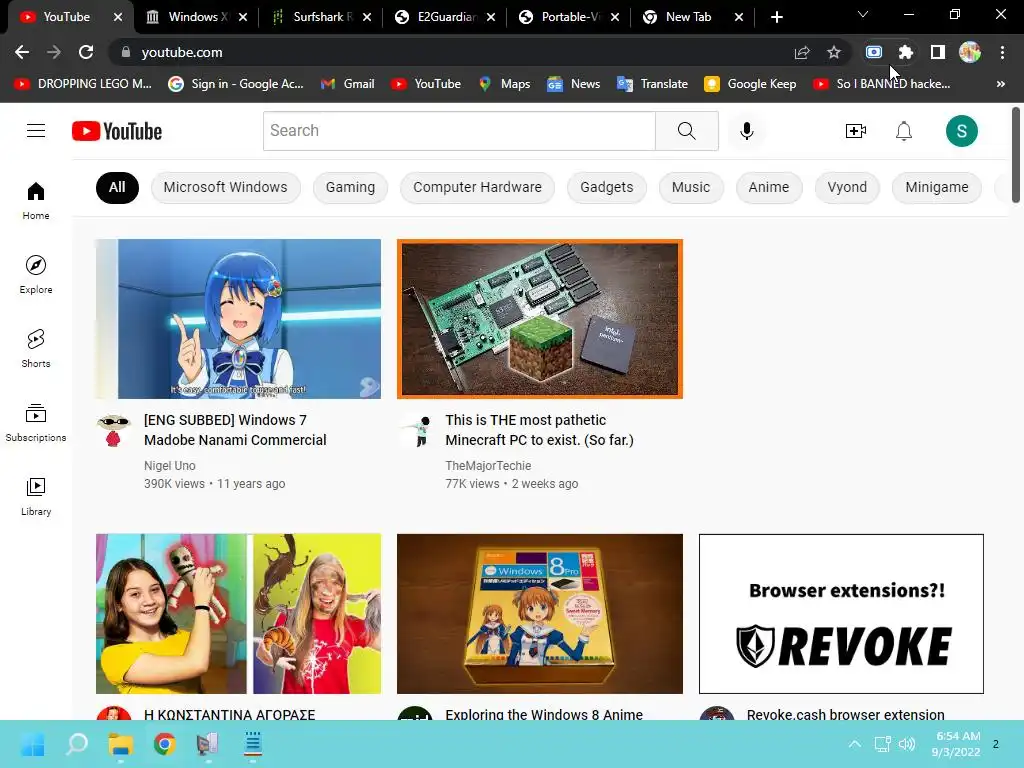The height and width of the screenshot is (768, 1024).
Task: Click the blue extension icon beside the star
Action: tap(874, 52)
